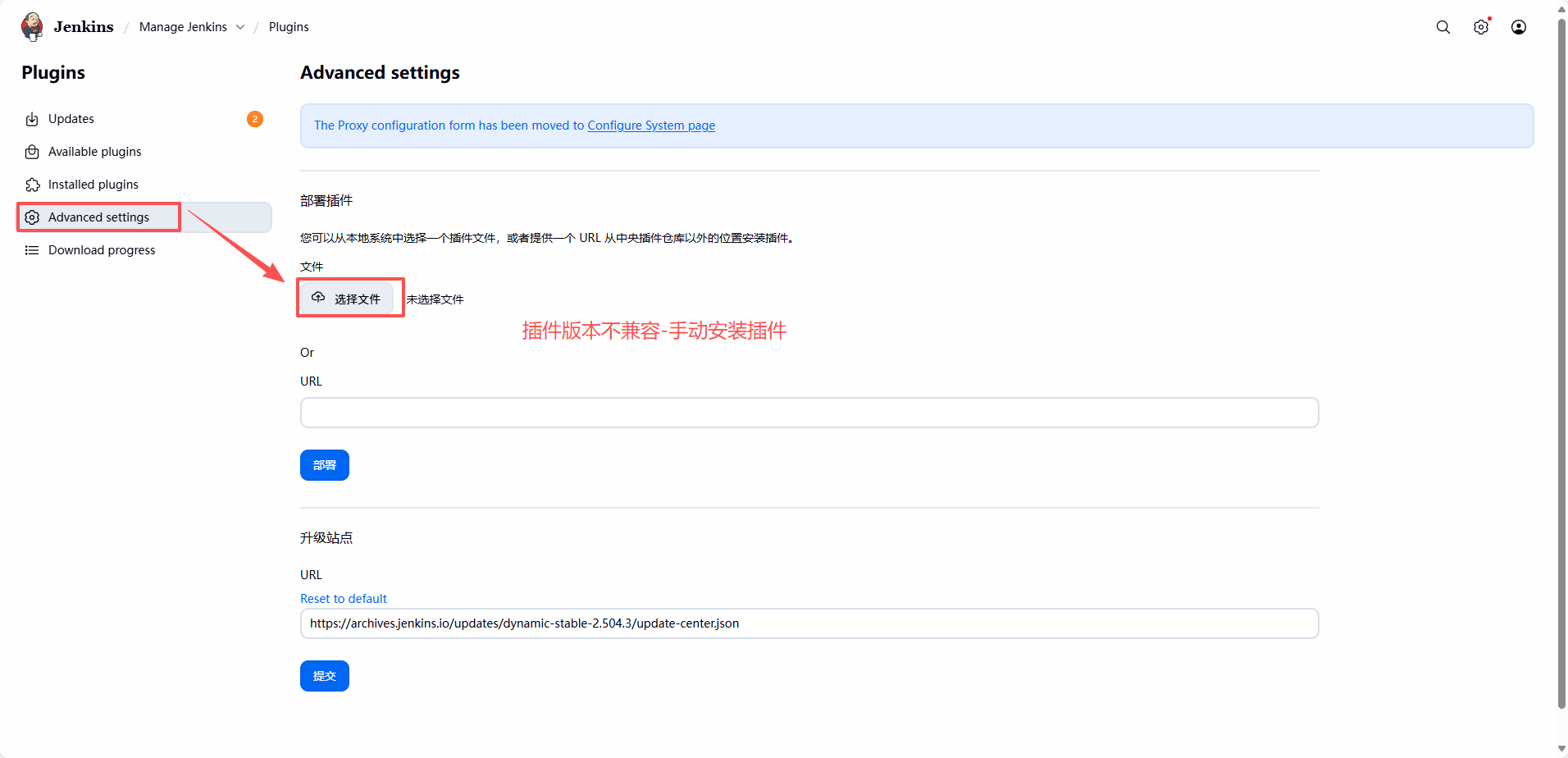Image resolution: width=1568 pixels, height=758 pixels.
Task: Click the Advanced settings gear icon
Action: click(x=32, y=217)
